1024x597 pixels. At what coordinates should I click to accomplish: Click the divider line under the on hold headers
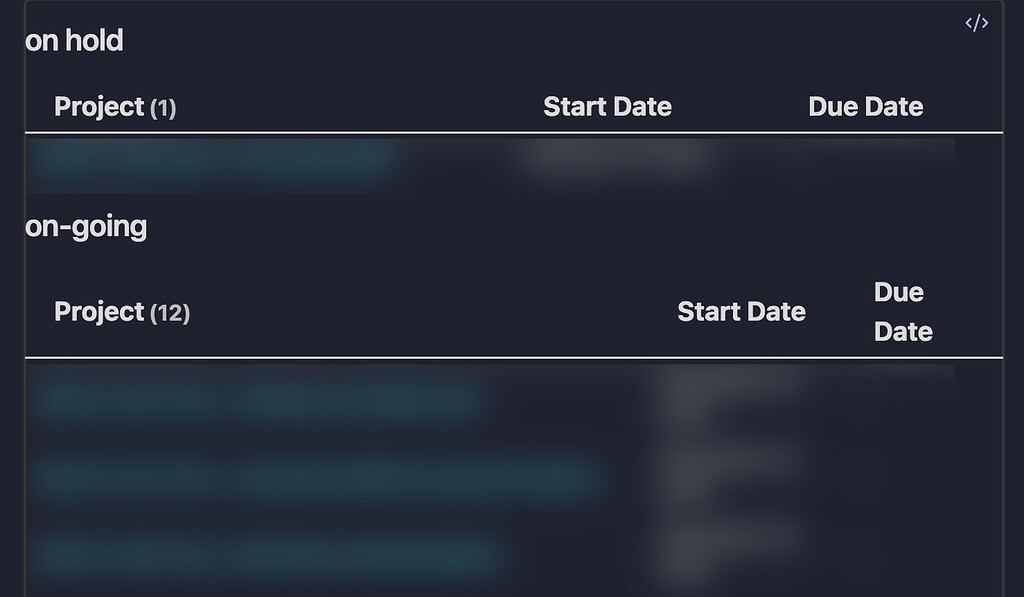510,130
